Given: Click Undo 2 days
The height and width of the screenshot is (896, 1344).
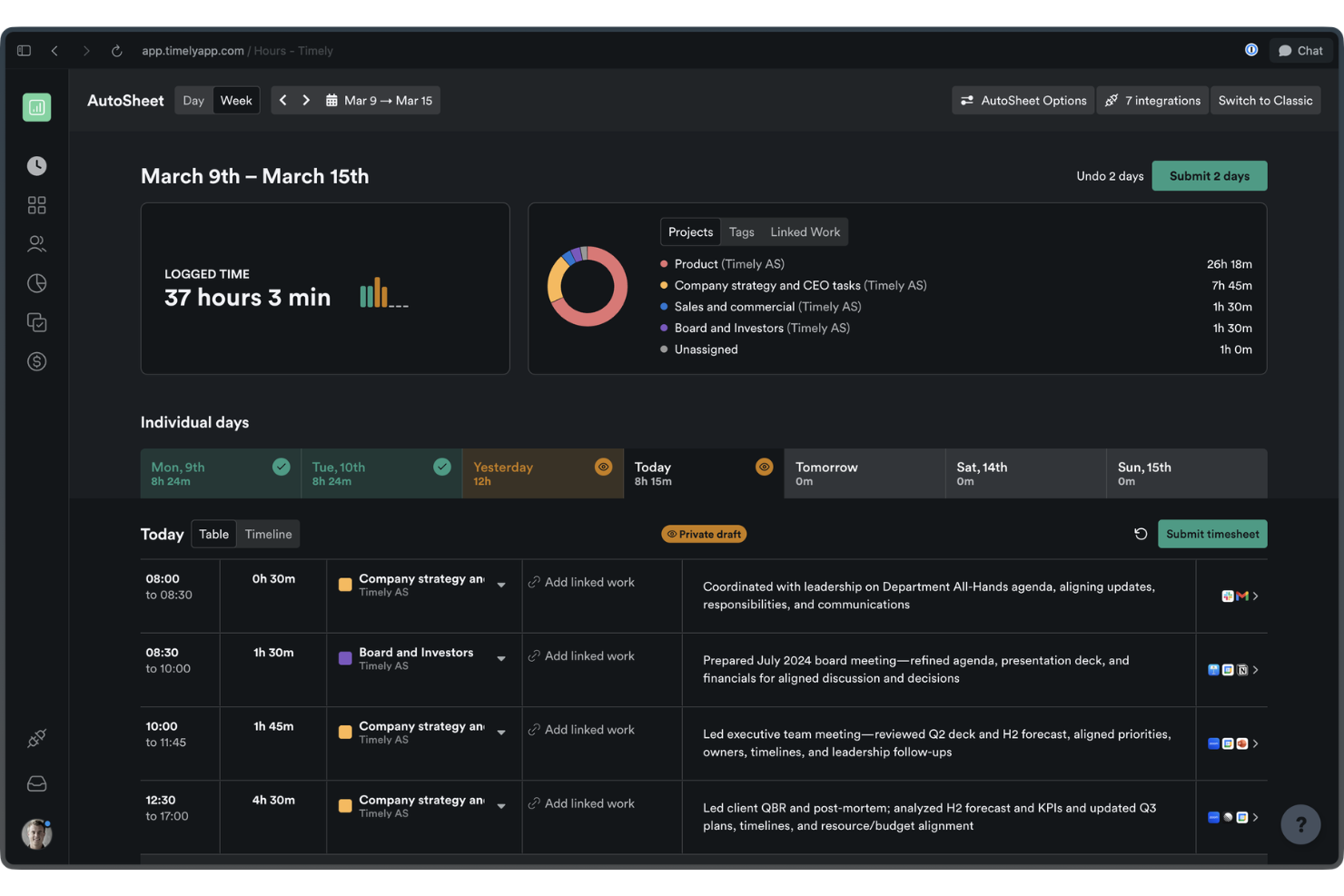Looking at the screenshot, I should tap(1110, 176).
